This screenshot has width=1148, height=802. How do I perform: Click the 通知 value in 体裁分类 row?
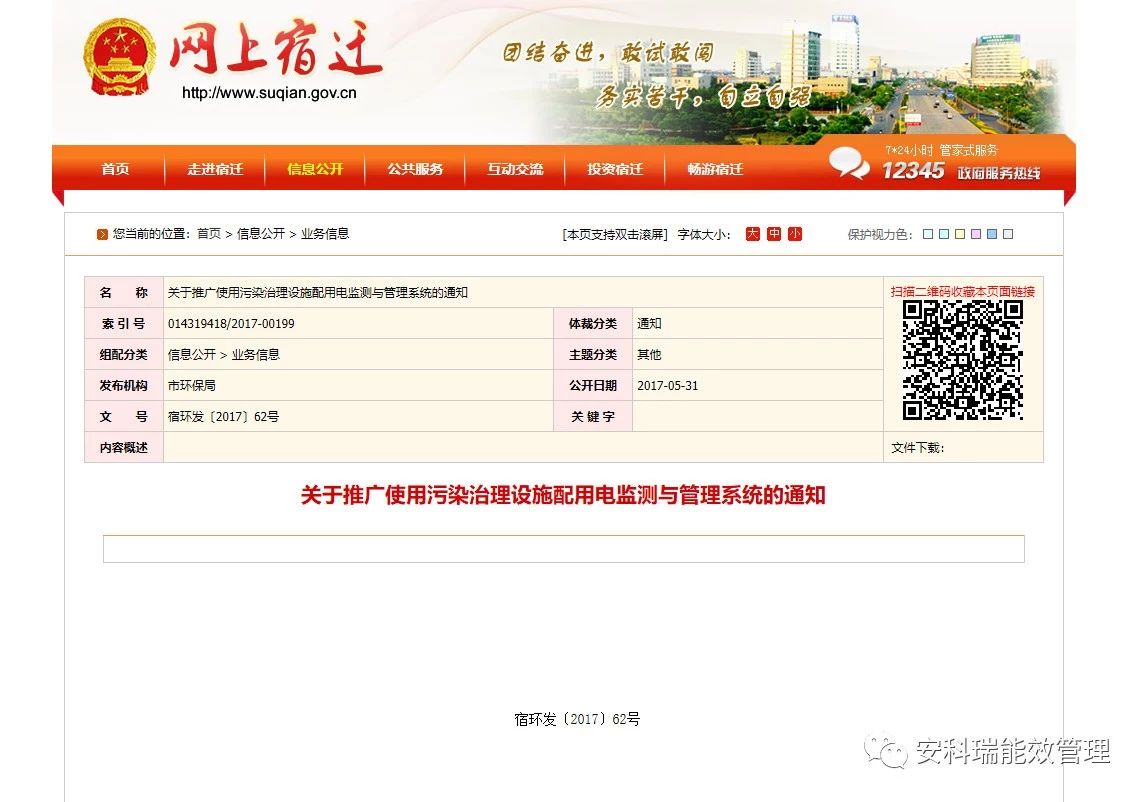click(x=649, y=324)
